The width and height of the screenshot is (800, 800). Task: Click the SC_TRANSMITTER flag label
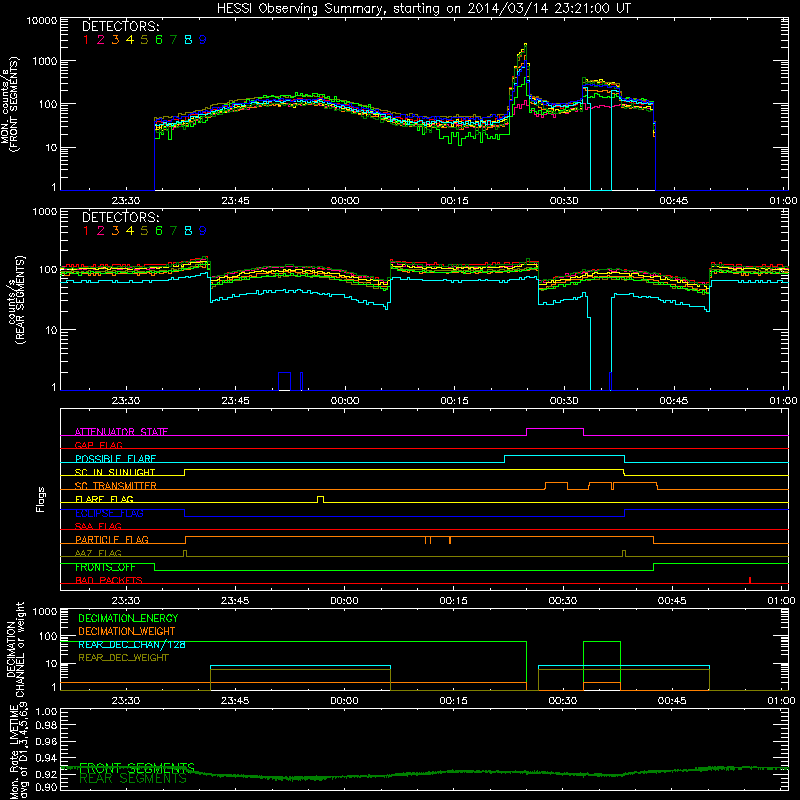(116, 486)
